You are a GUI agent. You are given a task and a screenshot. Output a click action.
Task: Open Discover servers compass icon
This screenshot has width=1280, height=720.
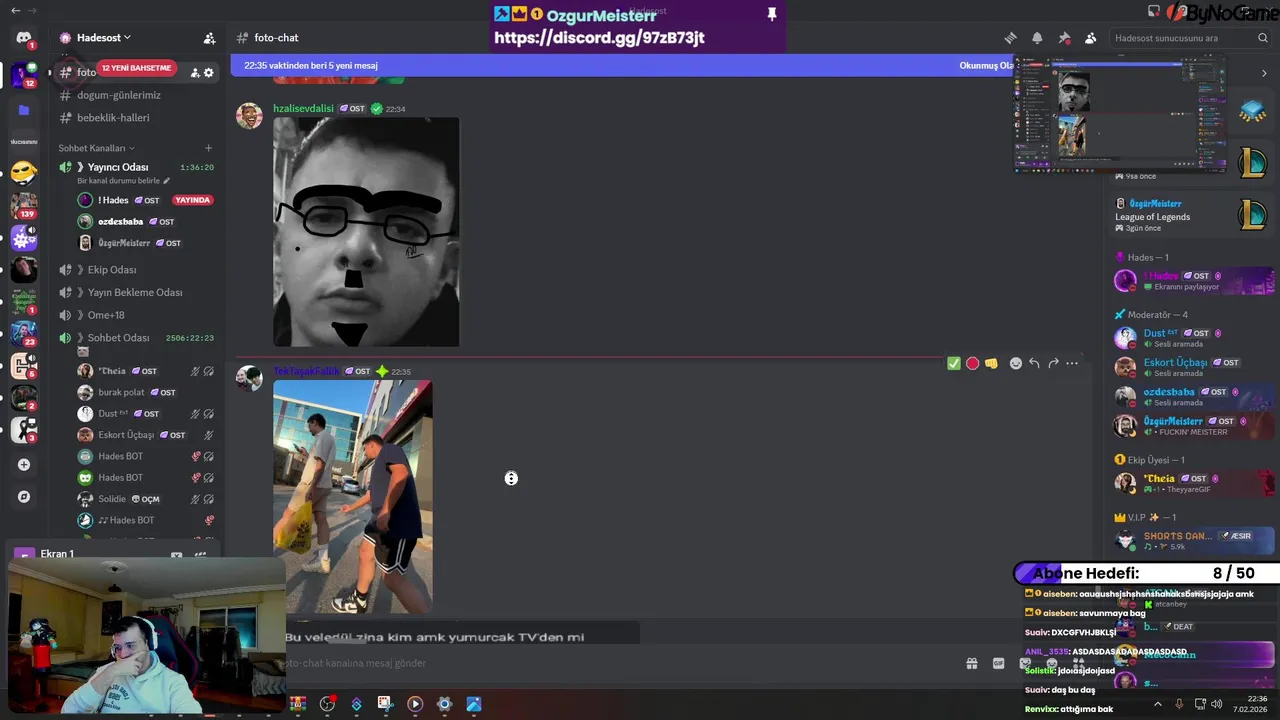tap(24, 496)
